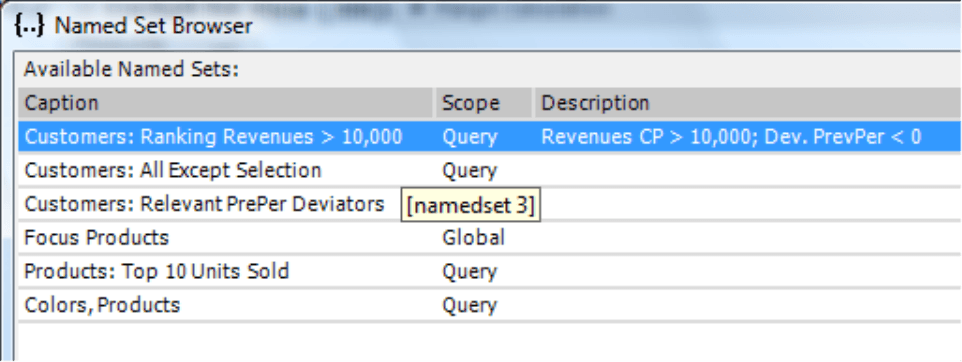Select the 'Colors, Products' named set
962x362 pixels.
coord(490,305)
